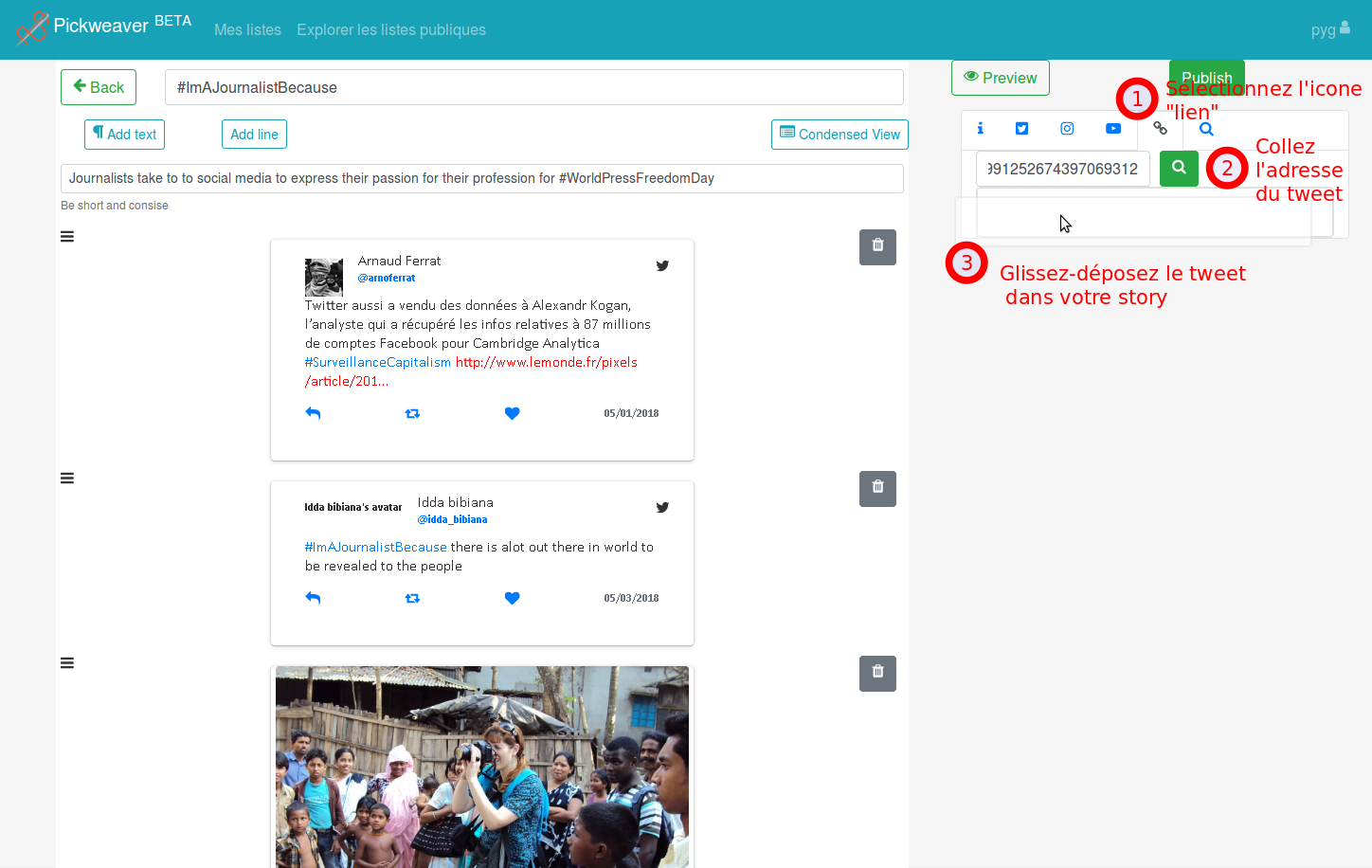
Task: Click the 05/03/2018 tweet date
Action: [x=631, y=598]
